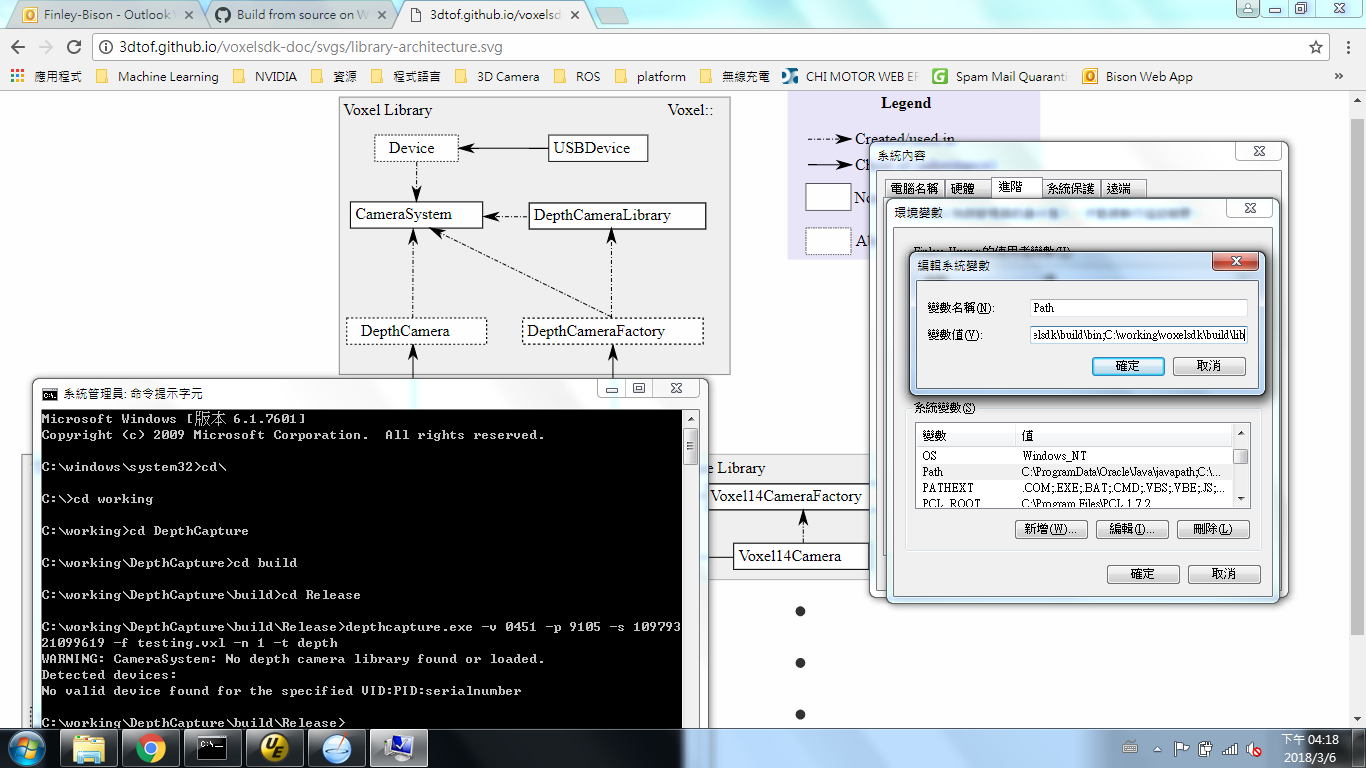Switch to the Finley-Bison Outlook tab
The image size is (1366, 768).
(x=103, y=15)
